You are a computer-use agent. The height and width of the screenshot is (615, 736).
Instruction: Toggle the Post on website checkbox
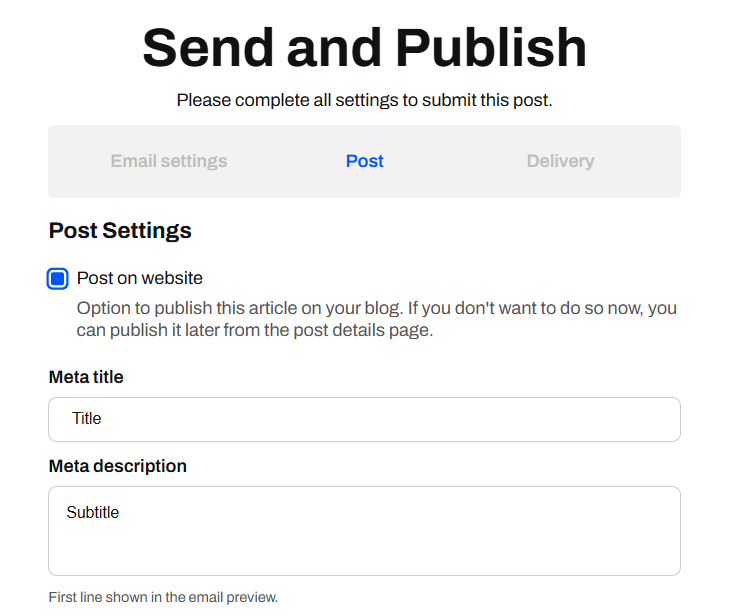coord(58,278)
